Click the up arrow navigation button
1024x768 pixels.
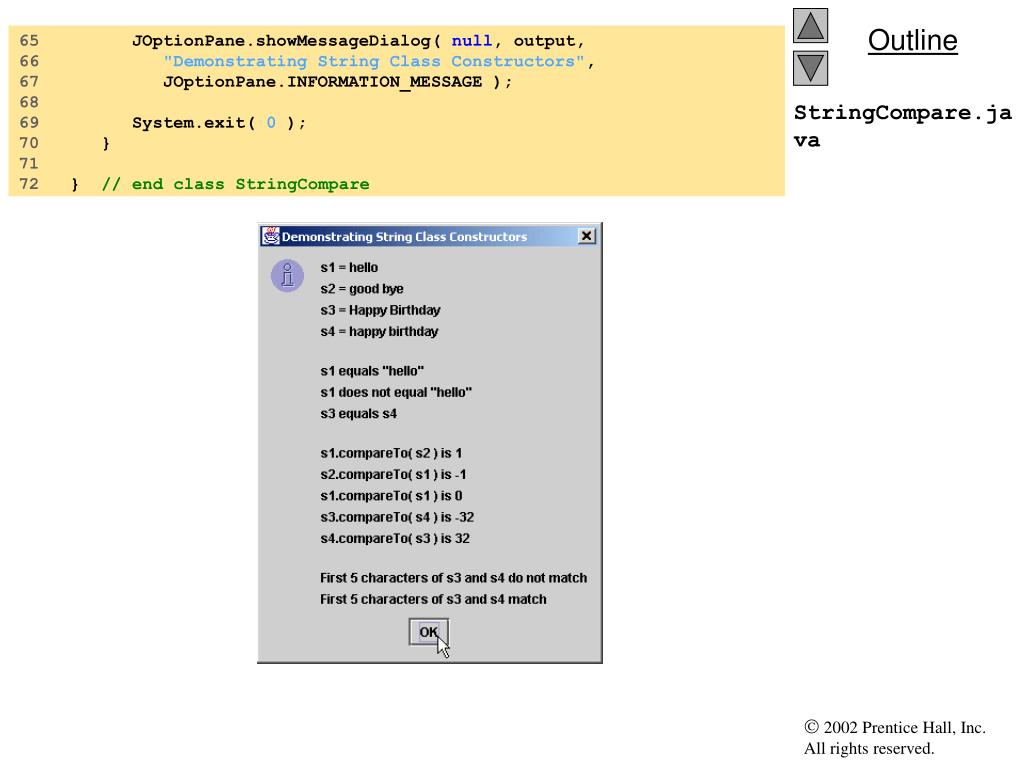click(810, 25)
